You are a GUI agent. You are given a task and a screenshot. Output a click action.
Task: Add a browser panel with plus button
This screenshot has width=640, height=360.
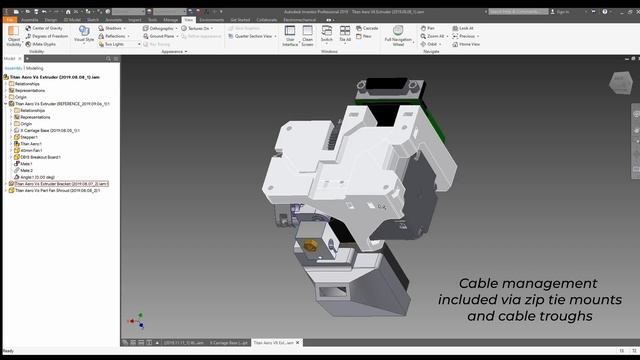pos(27,59)
